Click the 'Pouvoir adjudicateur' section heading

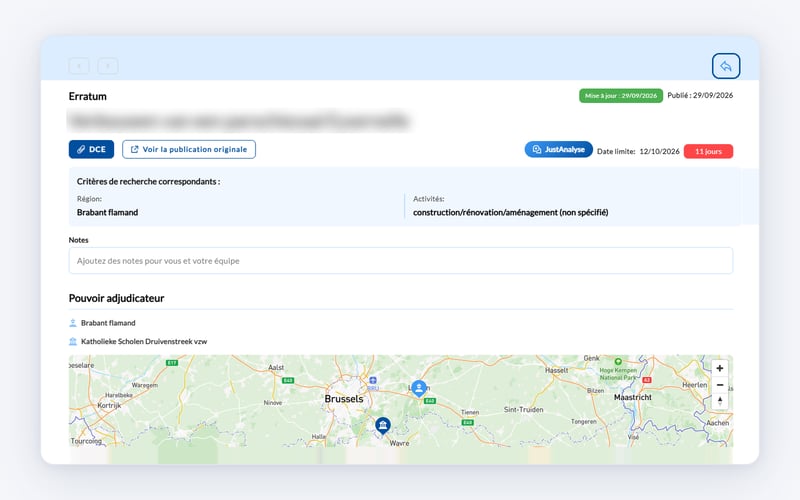pos(116,298)
